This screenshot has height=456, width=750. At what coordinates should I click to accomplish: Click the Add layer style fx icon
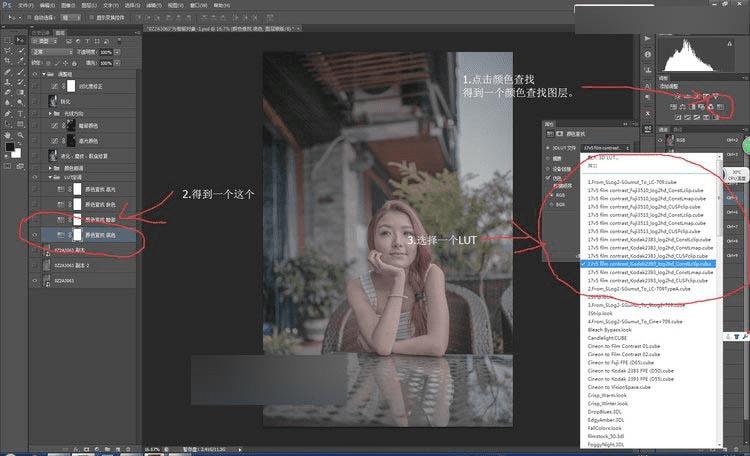[x=76, y=449]
